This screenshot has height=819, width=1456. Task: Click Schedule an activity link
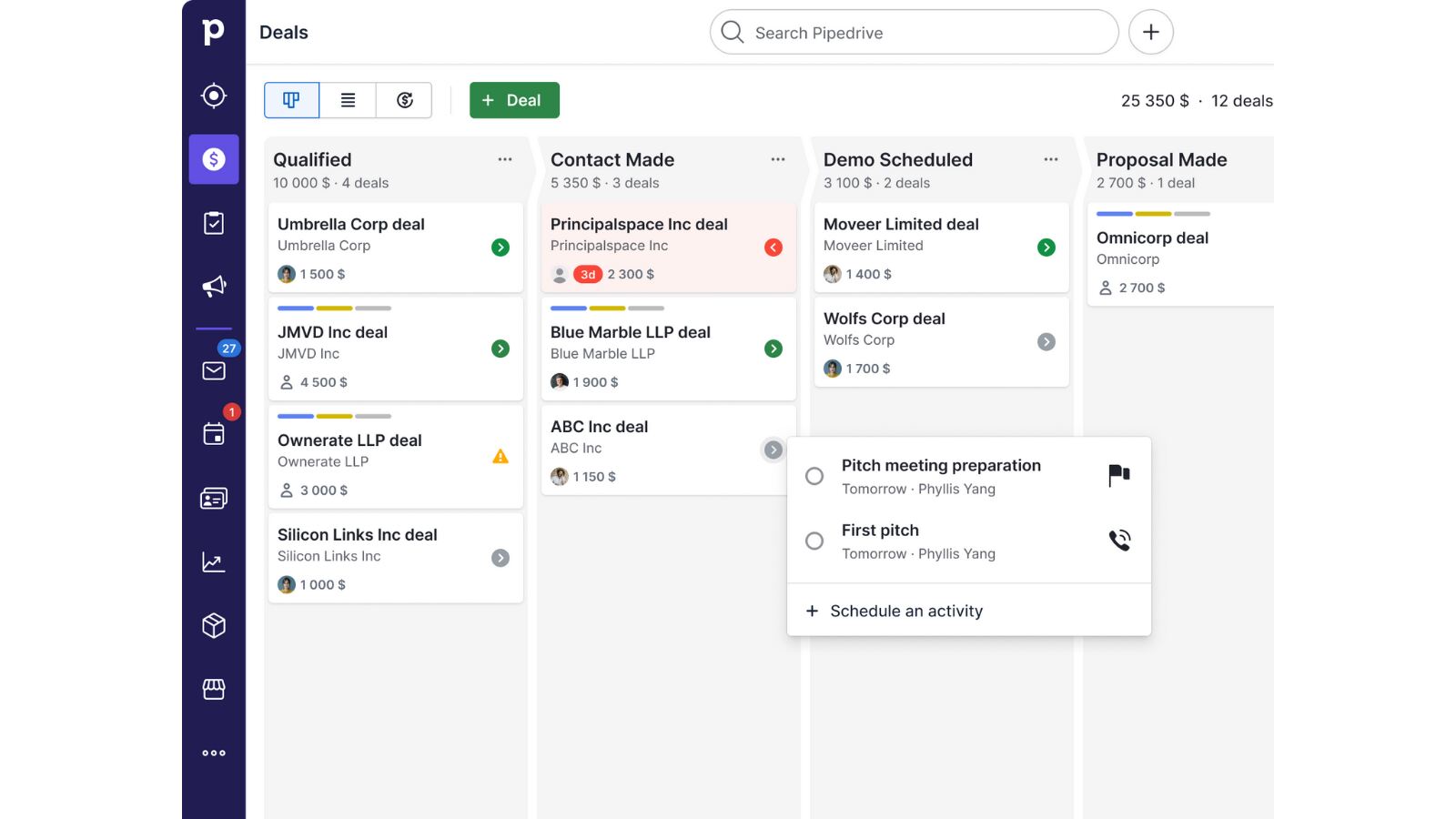905,611
